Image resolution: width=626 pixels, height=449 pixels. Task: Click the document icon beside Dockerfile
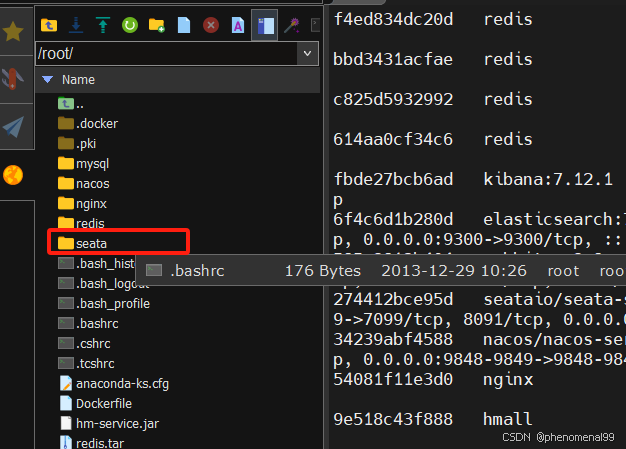coord(66,403)
